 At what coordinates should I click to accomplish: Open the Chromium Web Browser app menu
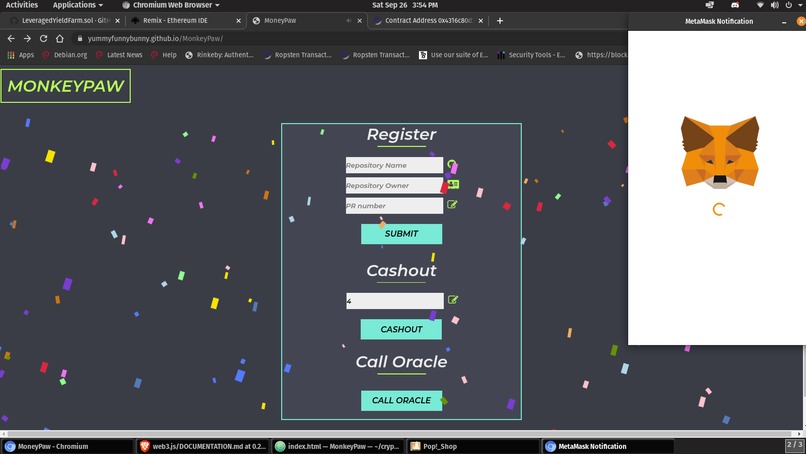click(x=171, y=5)
